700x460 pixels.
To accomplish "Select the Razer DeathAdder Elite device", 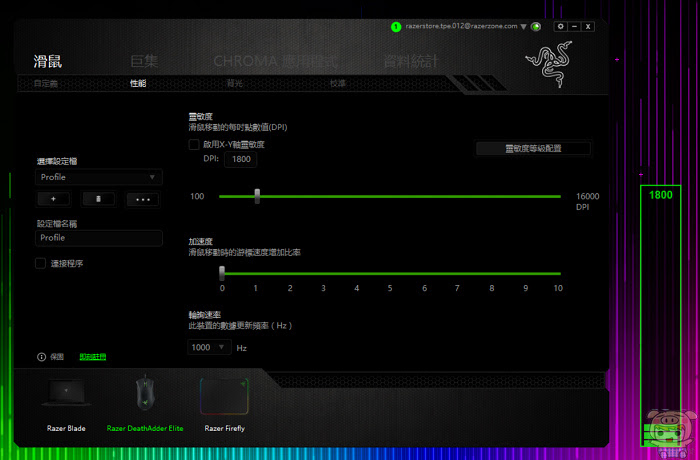I will tap(145, 404).
